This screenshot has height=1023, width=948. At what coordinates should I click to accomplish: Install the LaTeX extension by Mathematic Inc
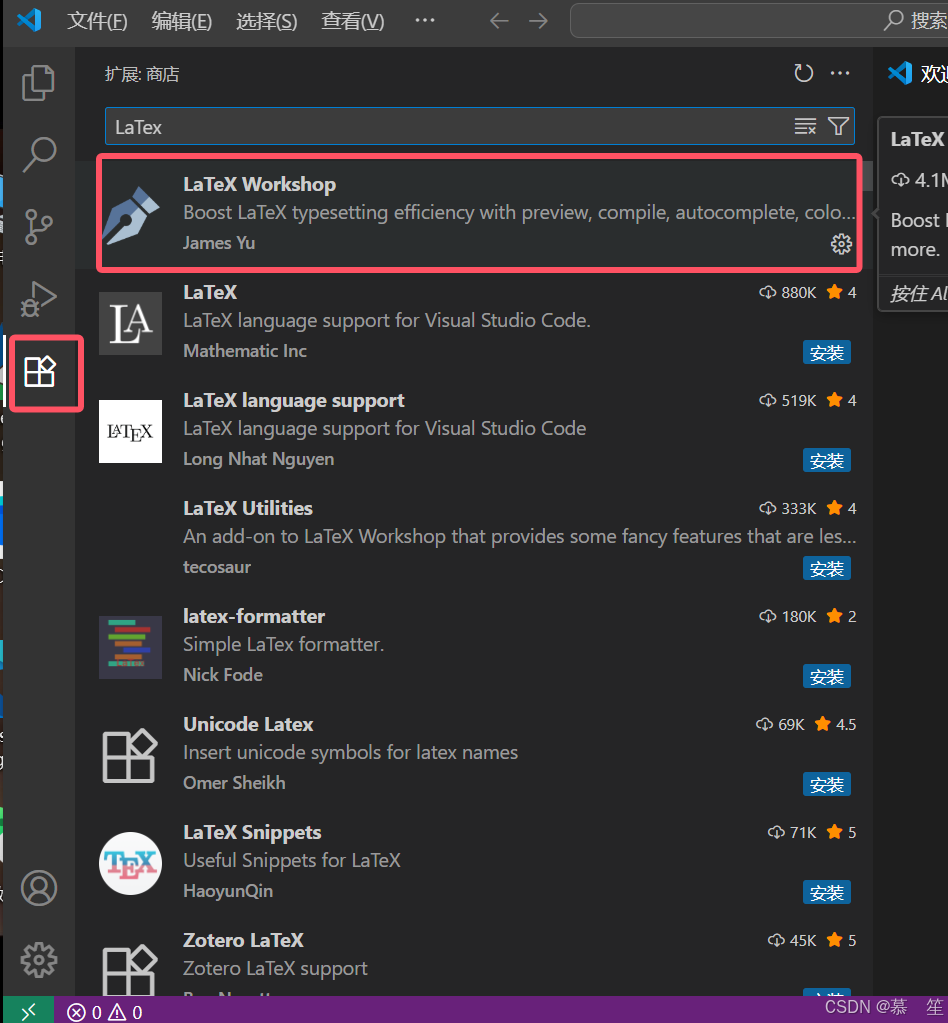[x=827, y=352]
